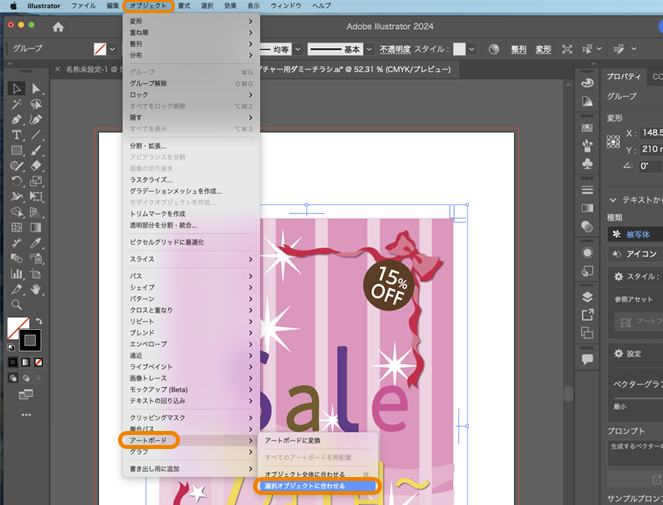This screenshot has height=505, width=663.
Task: Choose グループ解除 menu item
Action: [x=191, y=83]
